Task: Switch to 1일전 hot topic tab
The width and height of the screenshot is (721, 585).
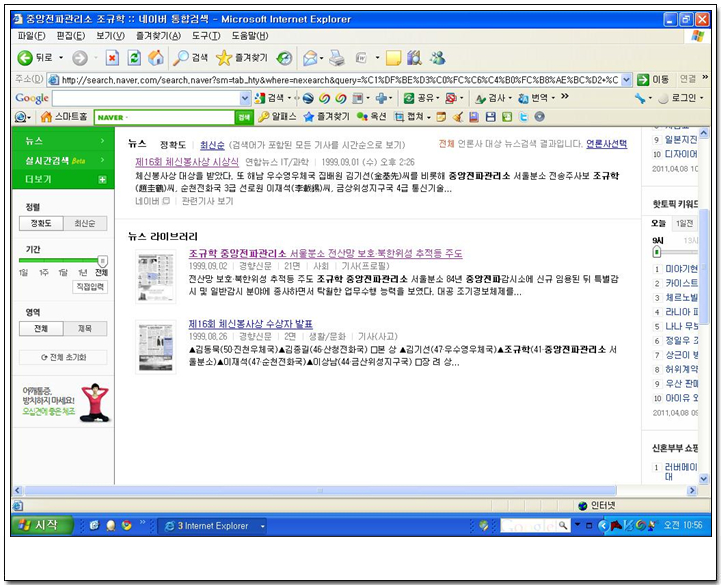Action: click(x=684, y=224)
